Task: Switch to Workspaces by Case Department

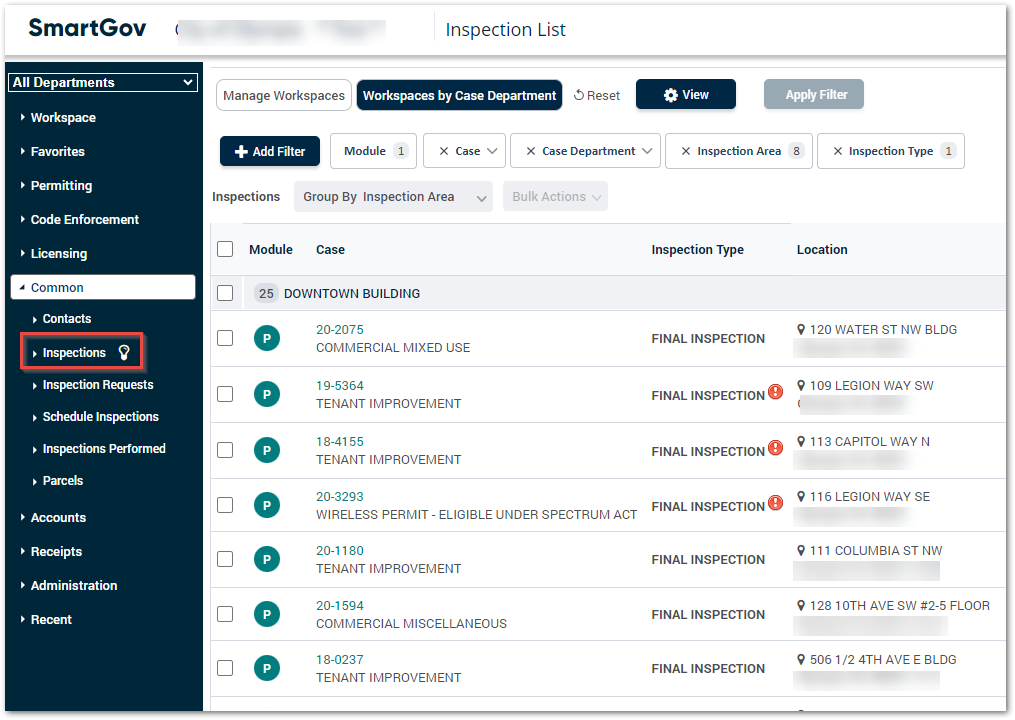Action: 459,95
